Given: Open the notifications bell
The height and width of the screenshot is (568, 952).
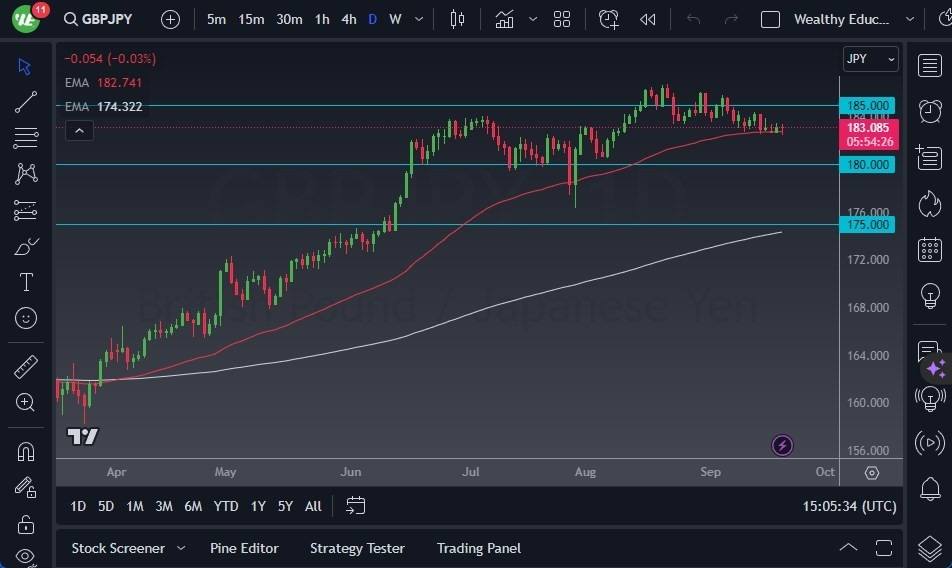Looking at the screenshot, I should tap(930, 488).
